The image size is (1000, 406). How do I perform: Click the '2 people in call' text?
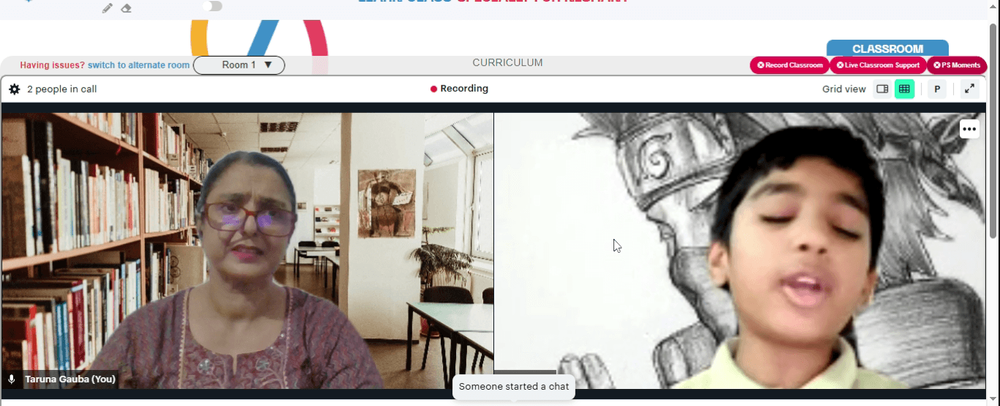click(62, 89)
